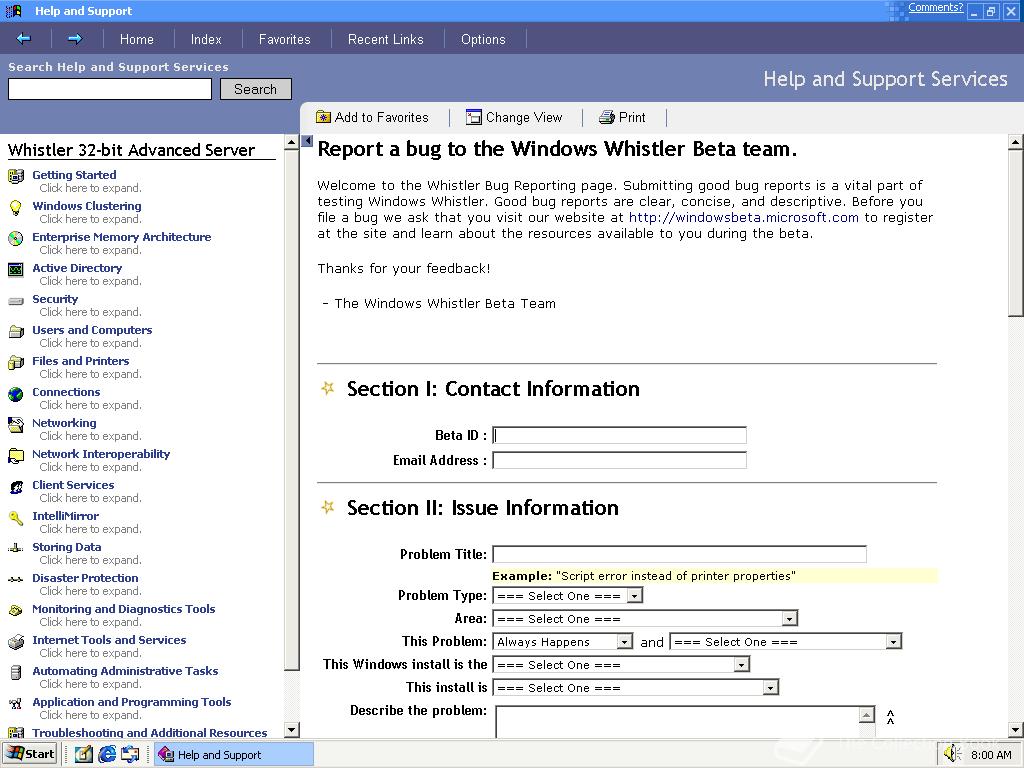This screenshot has height=768, width=1024.
Task: Click the Help and Support taskbar button
Action: pyautogui.click(x=234, y=754)
